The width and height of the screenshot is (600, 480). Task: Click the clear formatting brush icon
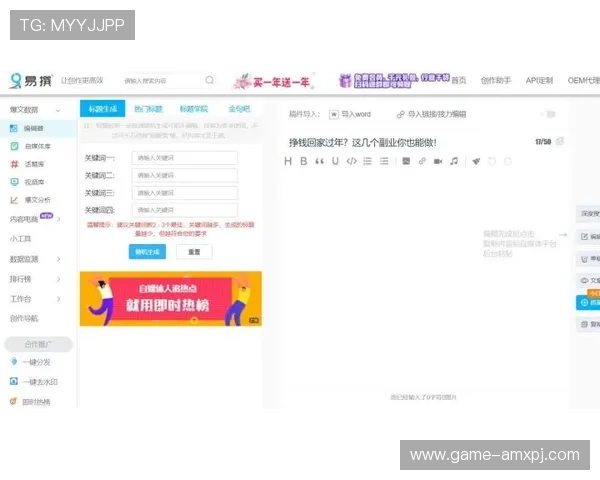[476, 161]
